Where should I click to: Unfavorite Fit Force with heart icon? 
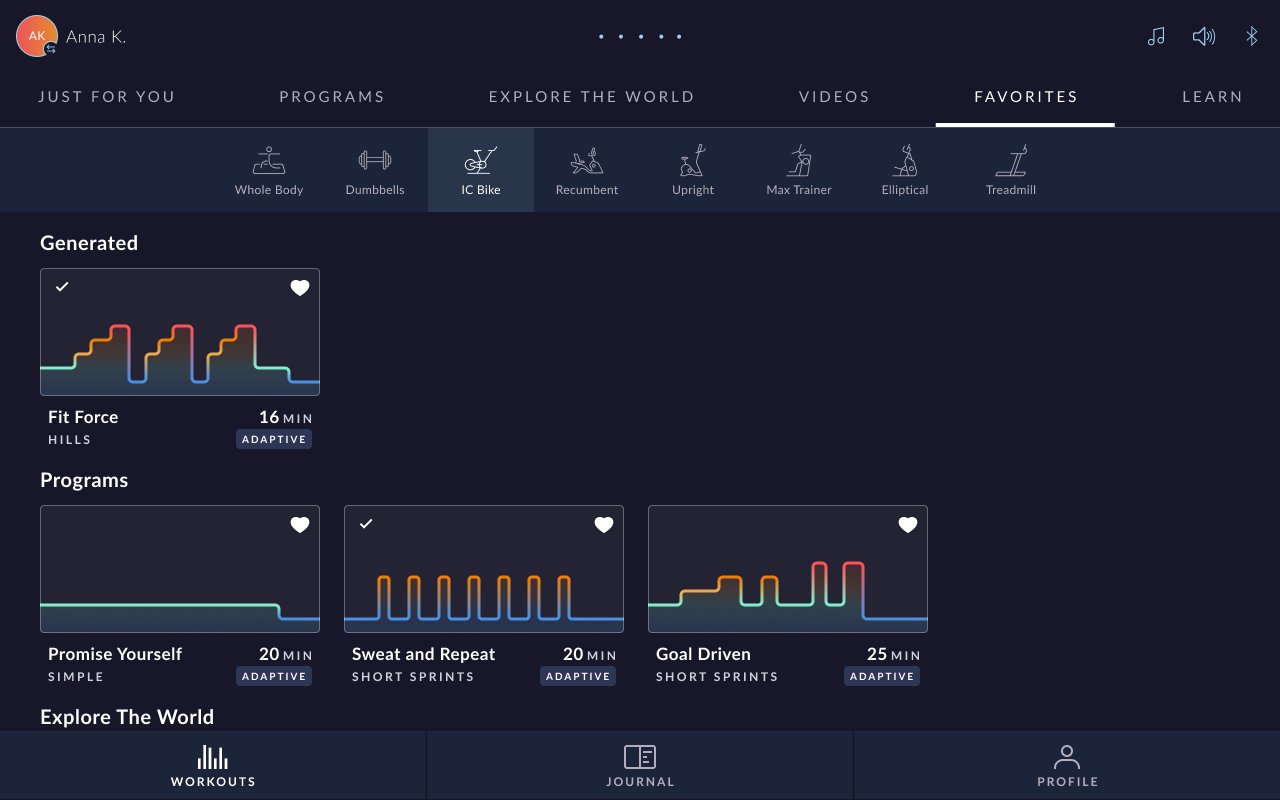300,288
